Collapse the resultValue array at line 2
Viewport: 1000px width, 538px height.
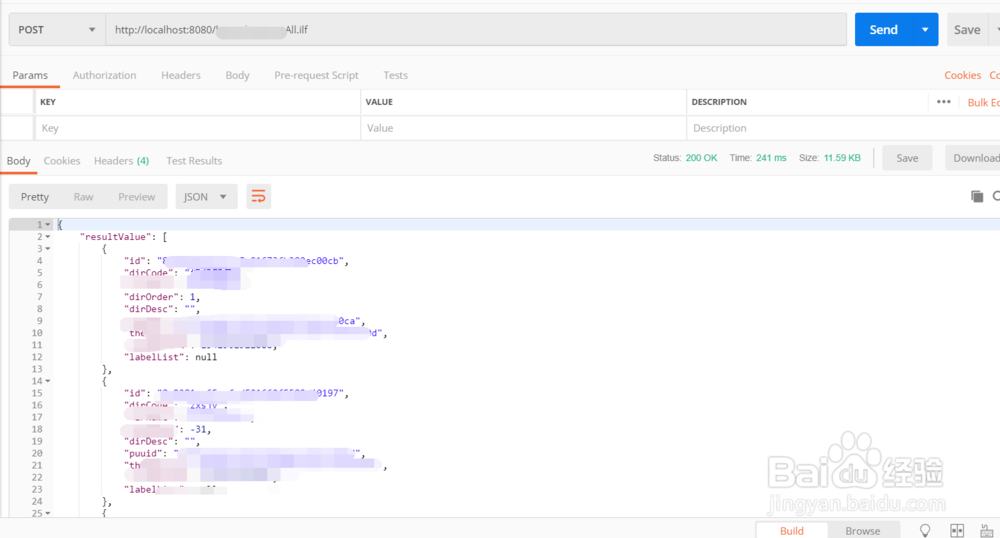[x=48, y=237]
